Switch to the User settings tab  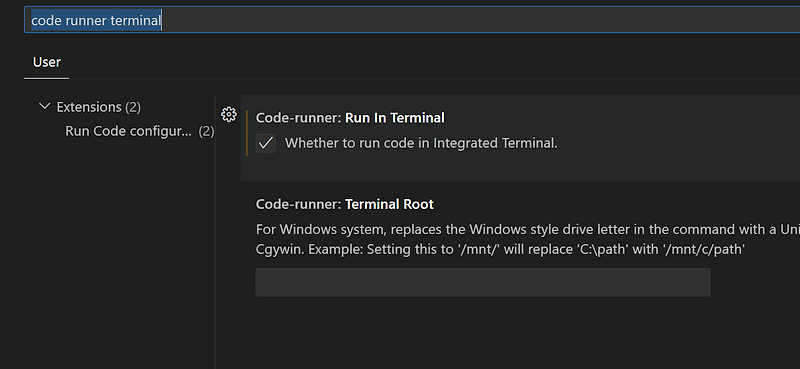(x=46, y=62)
